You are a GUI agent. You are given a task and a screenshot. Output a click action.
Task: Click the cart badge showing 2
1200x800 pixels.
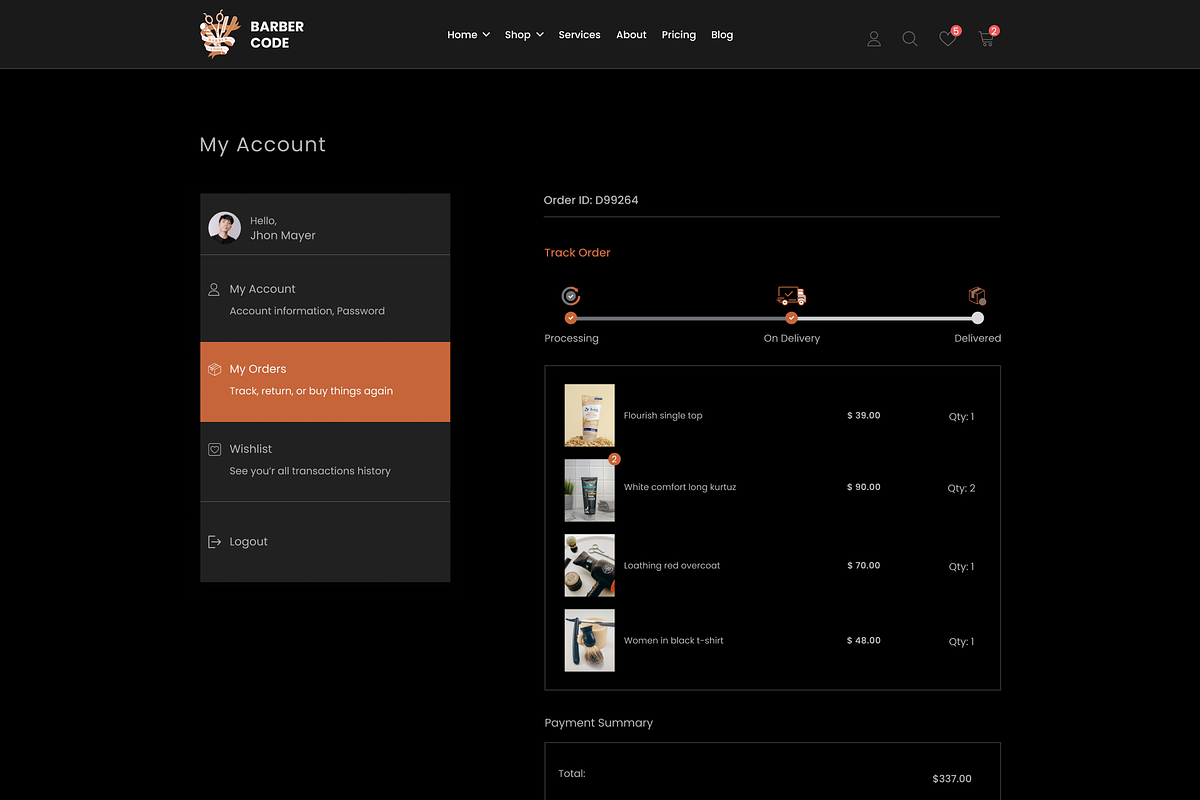994,31
